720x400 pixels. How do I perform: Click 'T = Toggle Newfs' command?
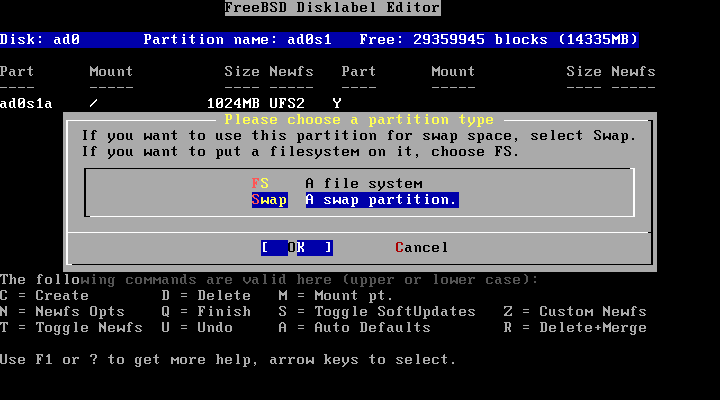pyautogui.click(x=72, y=328)
